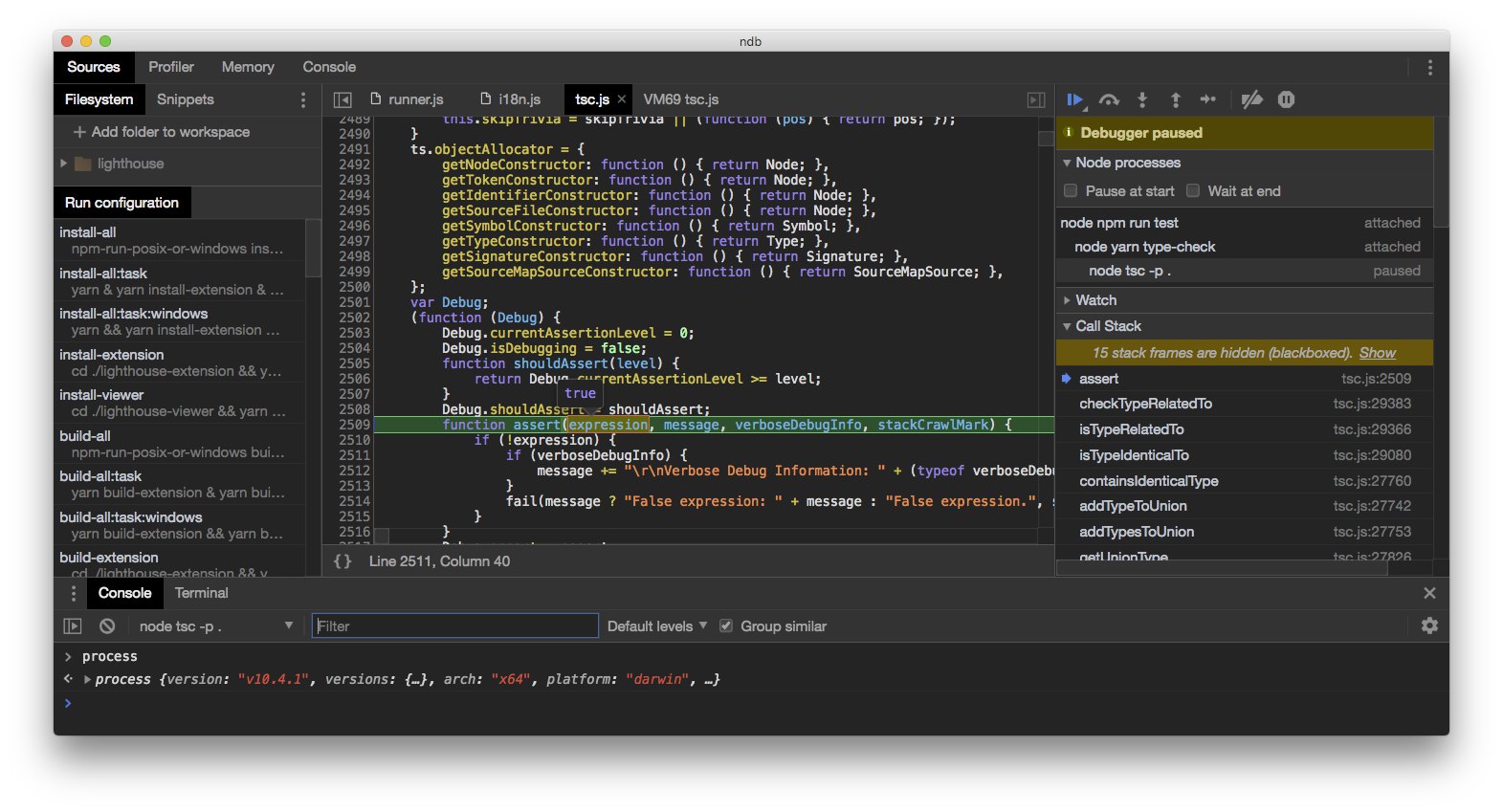Image resolution: width=1503 pixels, height=812 pixels.
Task: Click the console input prompt
Action: 756,703
